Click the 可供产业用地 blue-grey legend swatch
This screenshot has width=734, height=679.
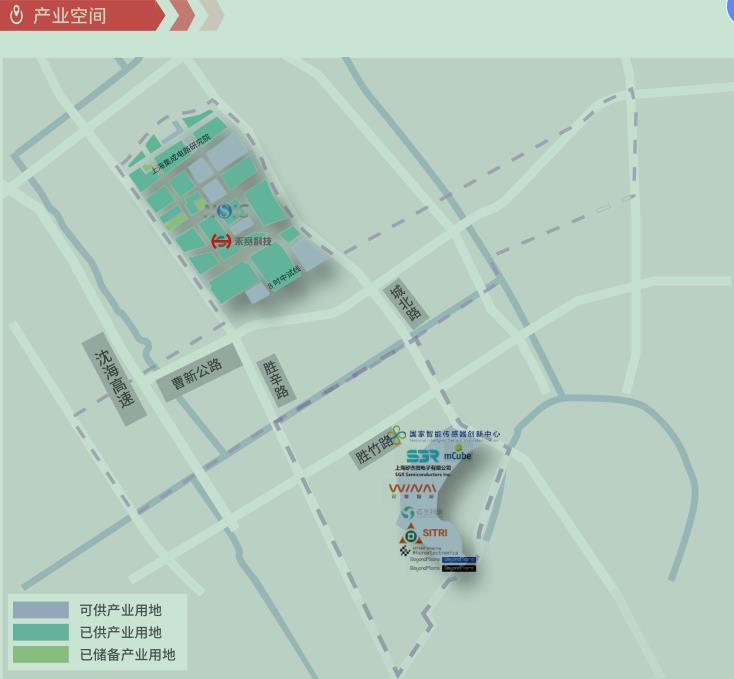[x=40, y=610]
